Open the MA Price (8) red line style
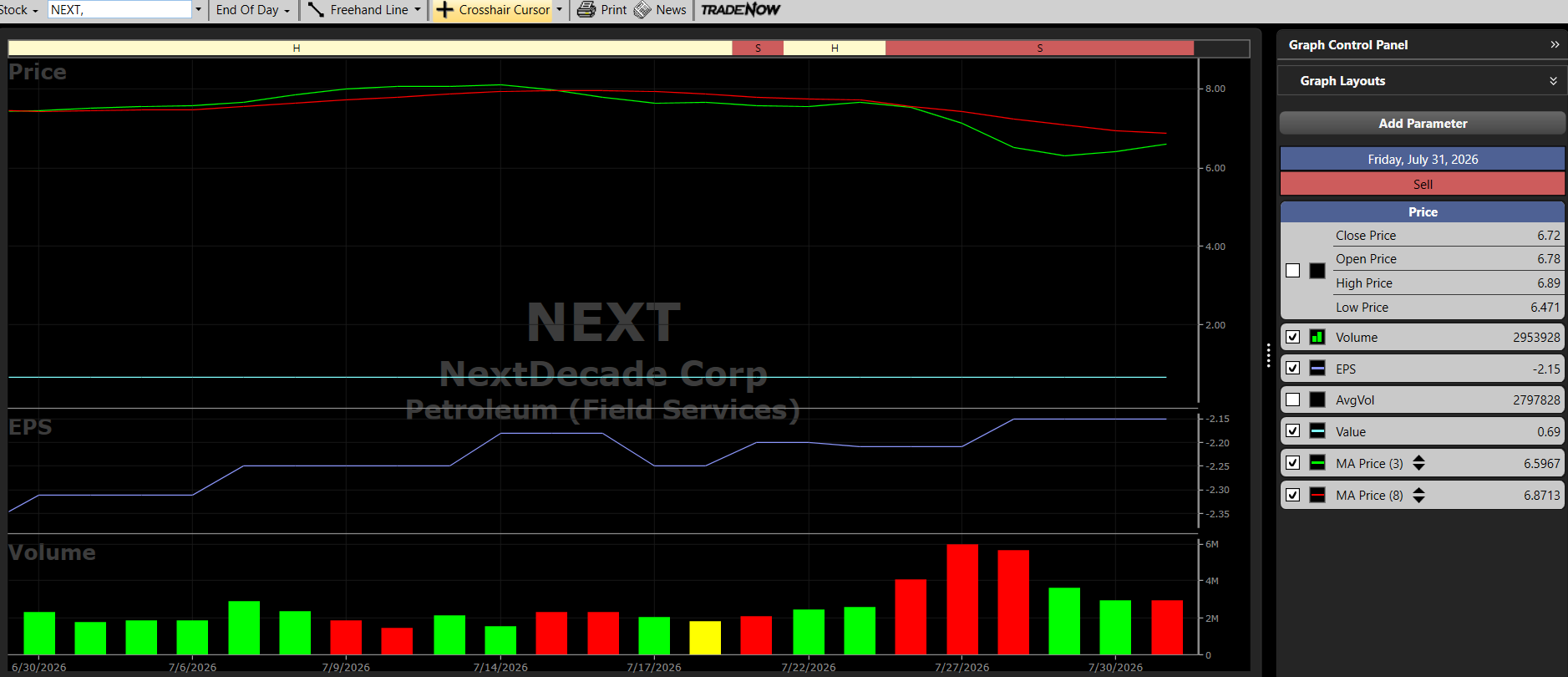The image size is (1568, 677). tap(1317, 495)
